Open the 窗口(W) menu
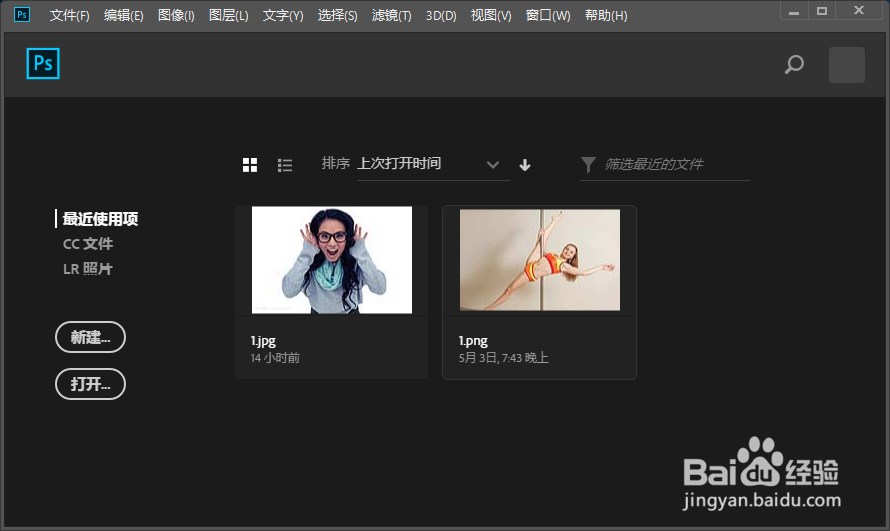 pyautogui.click(x=548, y=15)
